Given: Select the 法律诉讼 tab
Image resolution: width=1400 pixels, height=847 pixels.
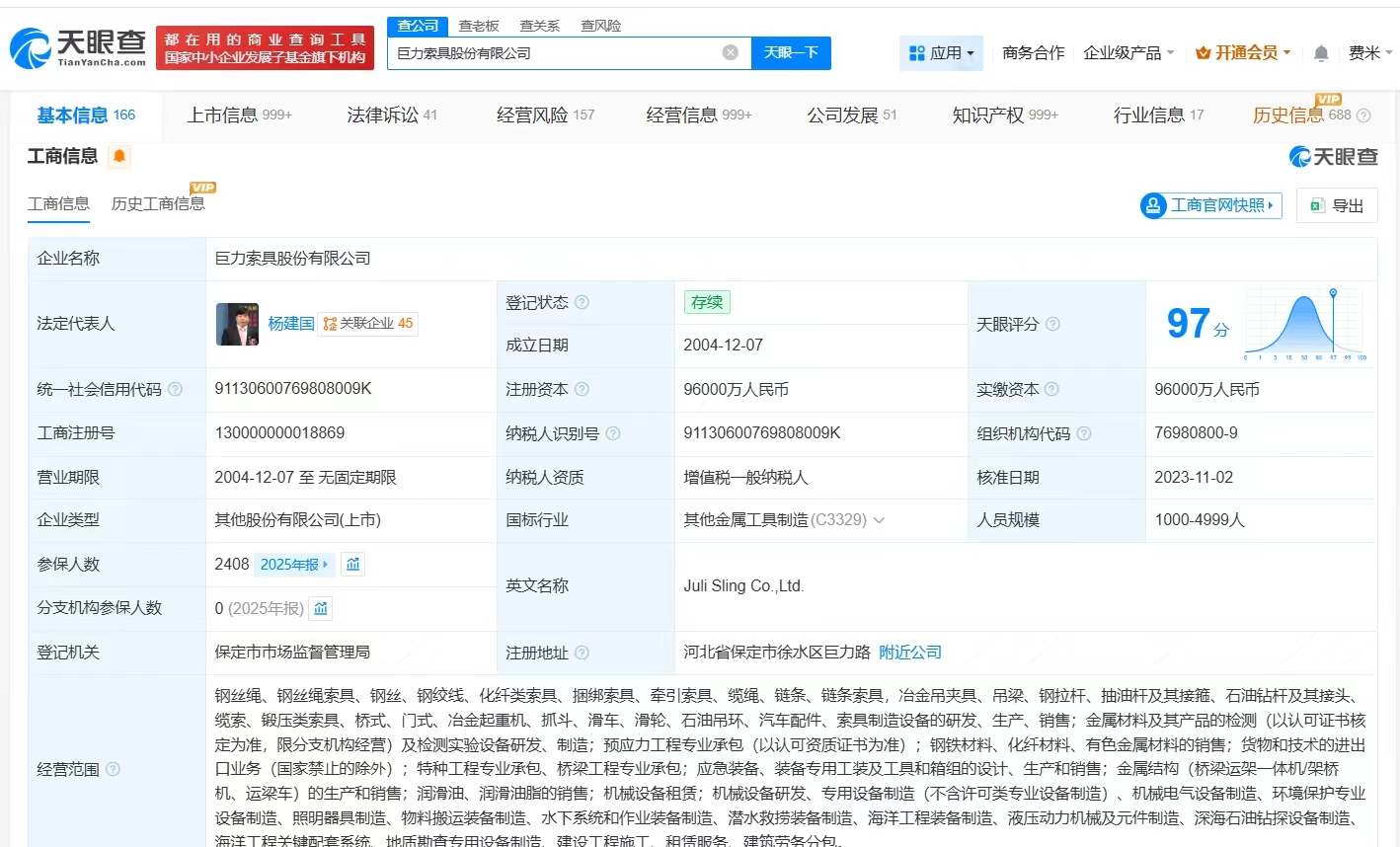Looking at the screenshot, I should [392, 115].
